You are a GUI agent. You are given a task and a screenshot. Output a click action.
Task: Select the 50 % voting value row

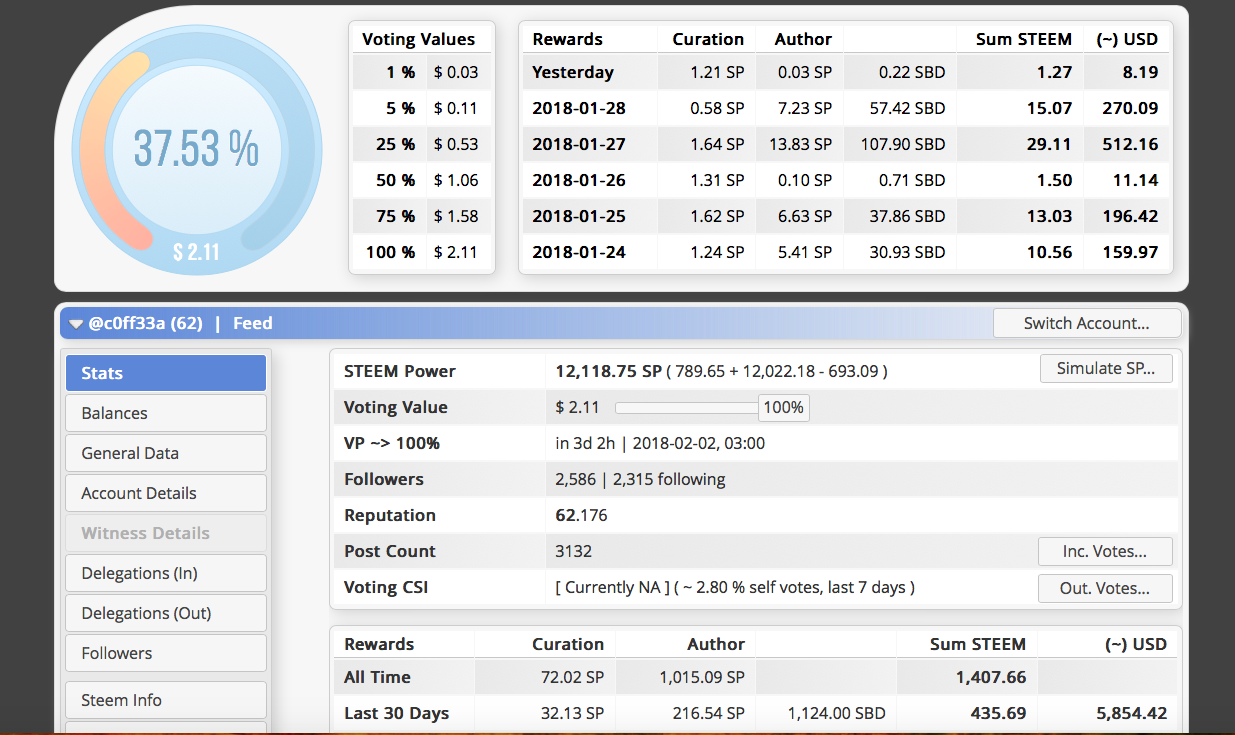click(x=421, y=180)
